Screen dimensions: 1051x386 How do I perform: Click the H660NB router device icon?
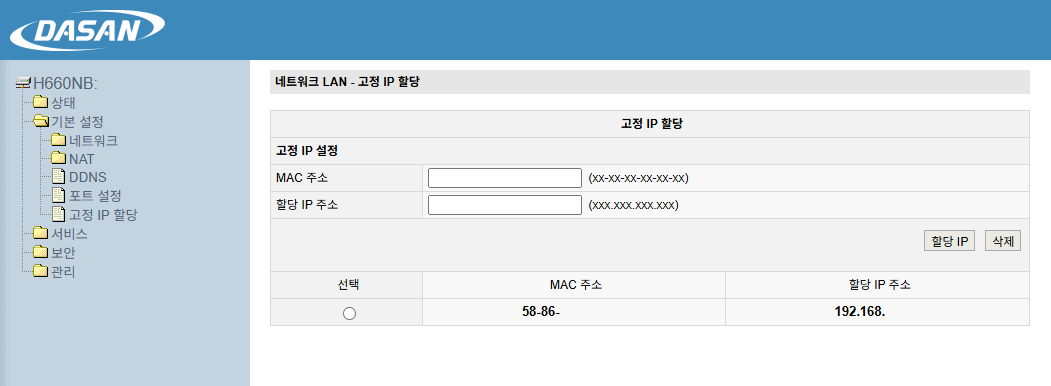[x=23, y=83]
